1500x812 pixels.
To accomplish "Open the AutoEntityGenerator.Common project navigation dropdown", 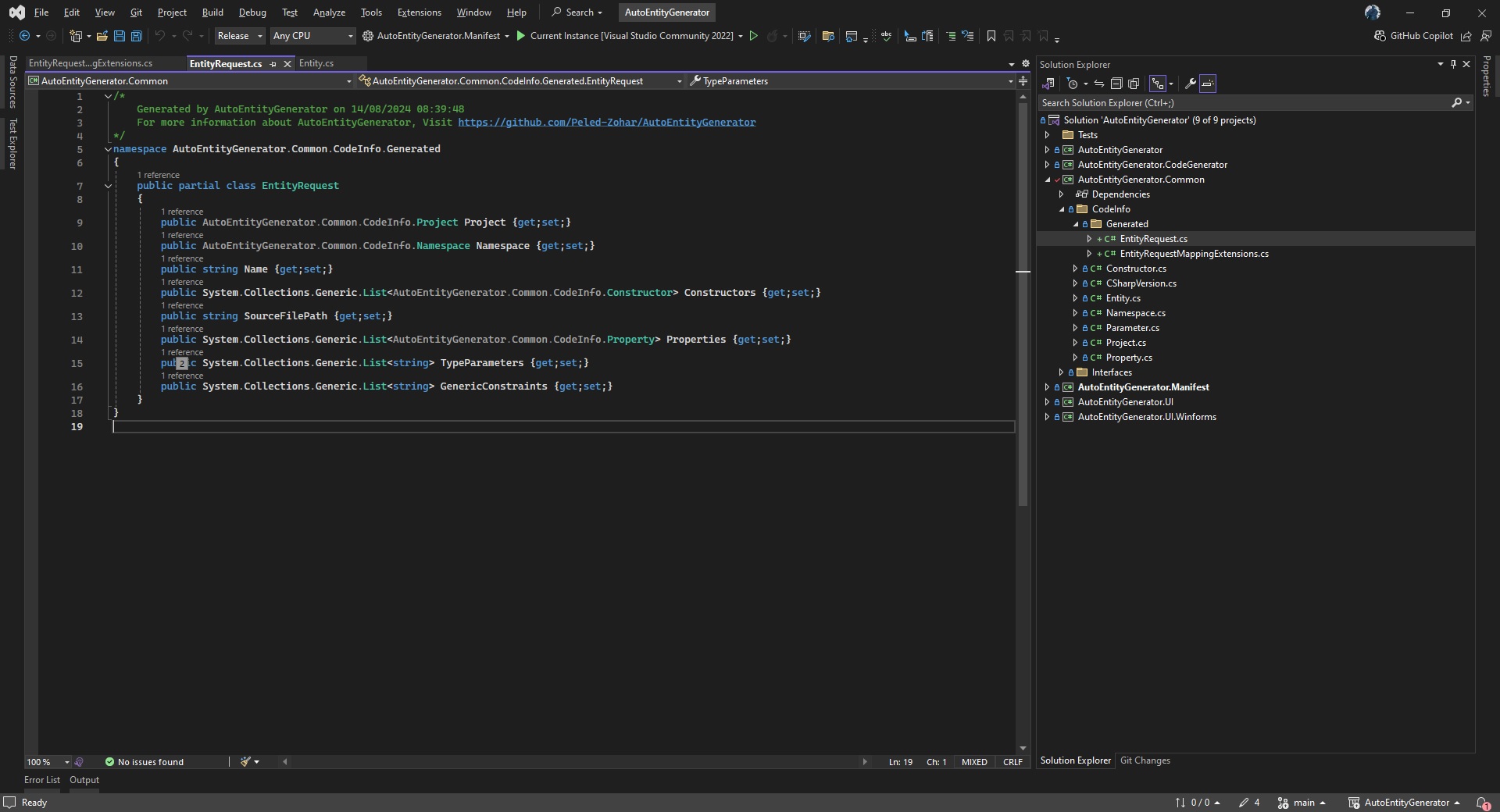I will [190, 81].
